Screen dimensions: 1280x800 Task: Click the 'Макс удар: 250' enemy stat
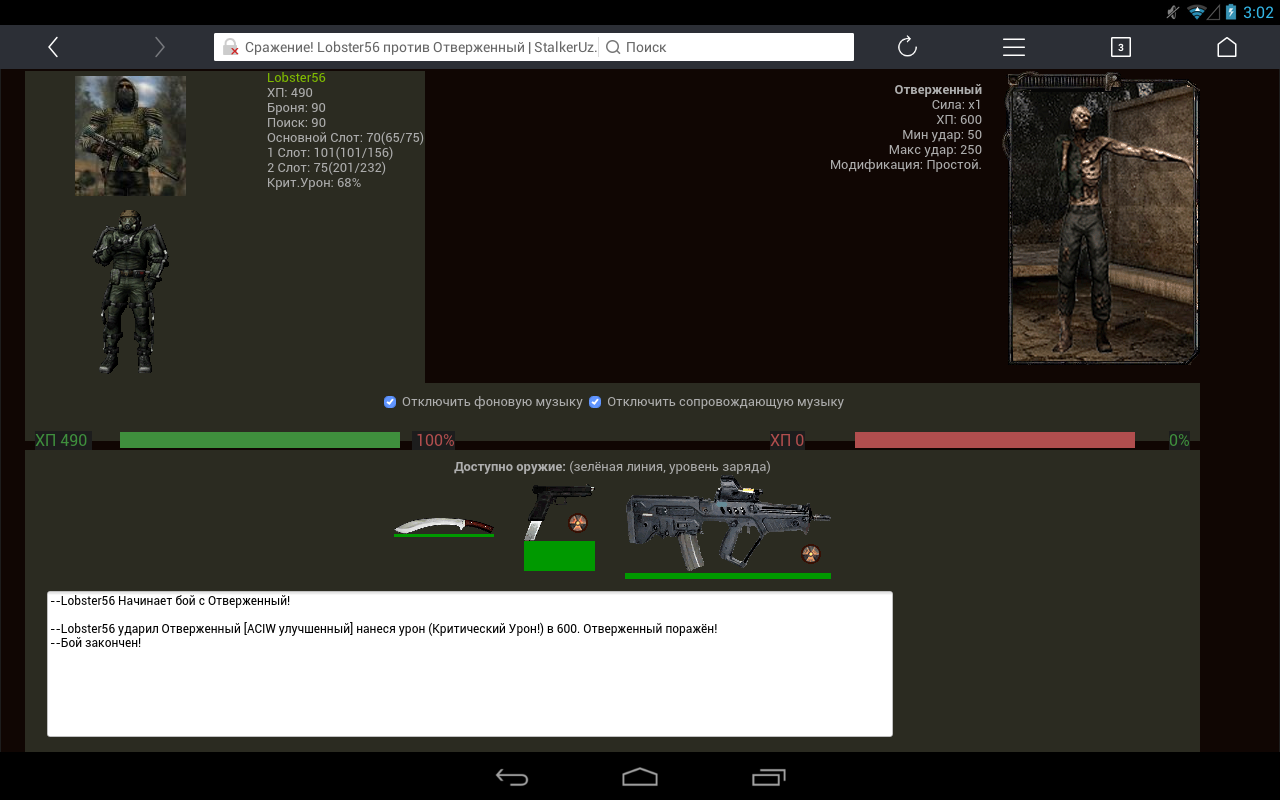click(x=935, y=150)
